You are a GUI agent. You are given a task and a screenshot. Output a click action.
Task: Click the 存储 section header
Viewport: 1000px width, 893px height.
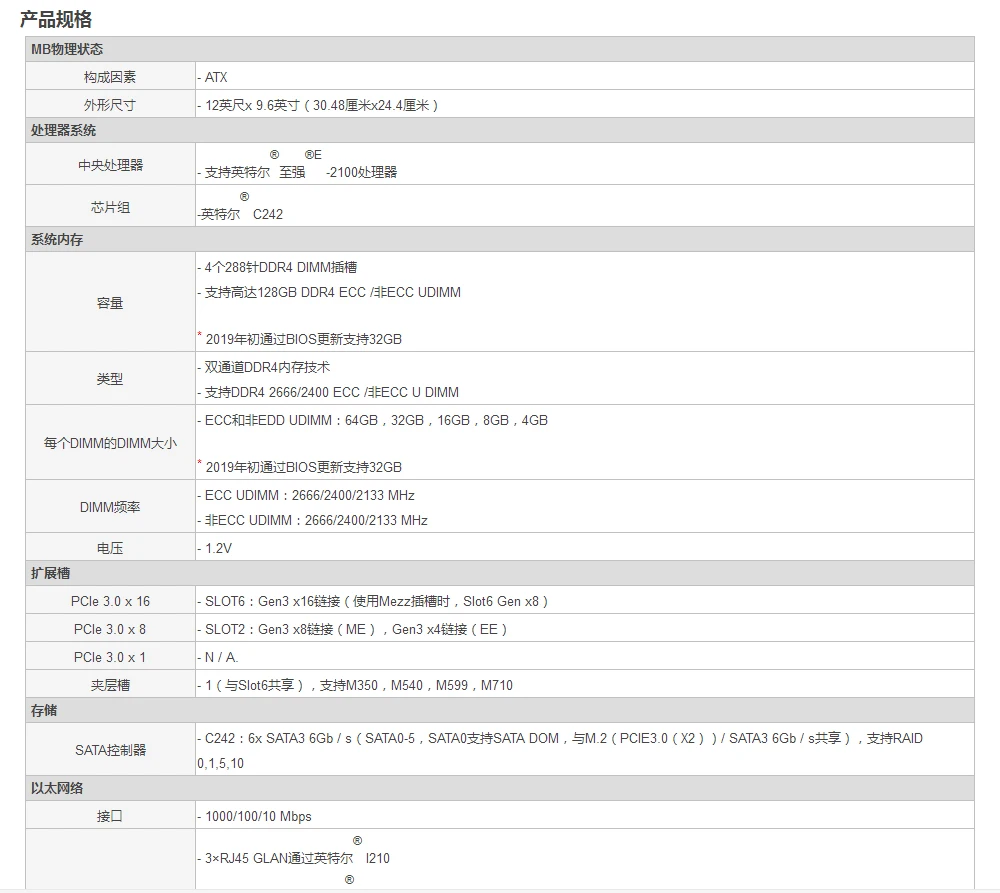pos(499,710)
